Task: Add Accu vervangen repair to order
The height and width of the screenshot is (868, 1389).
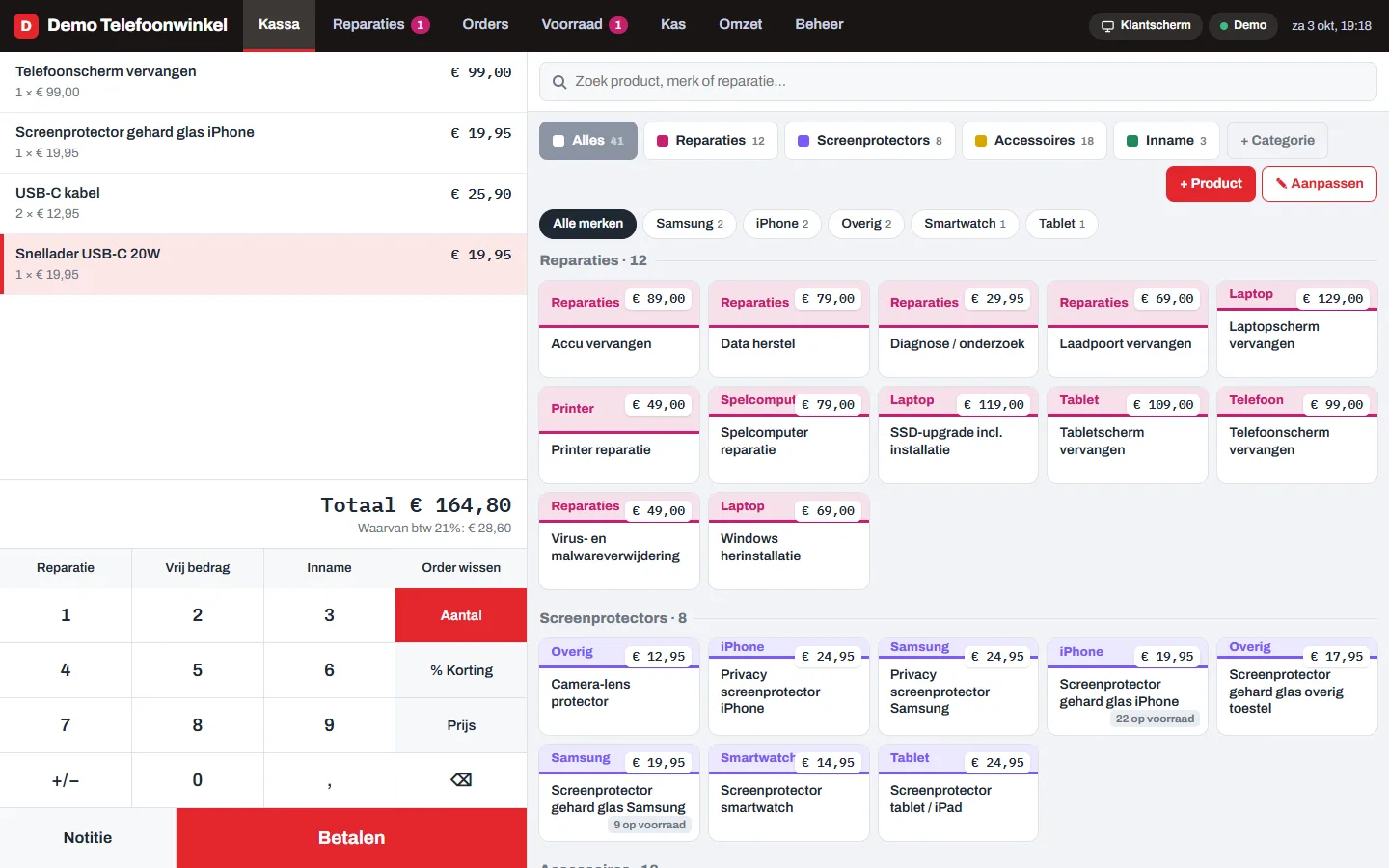Action: [x=619, y=329]
